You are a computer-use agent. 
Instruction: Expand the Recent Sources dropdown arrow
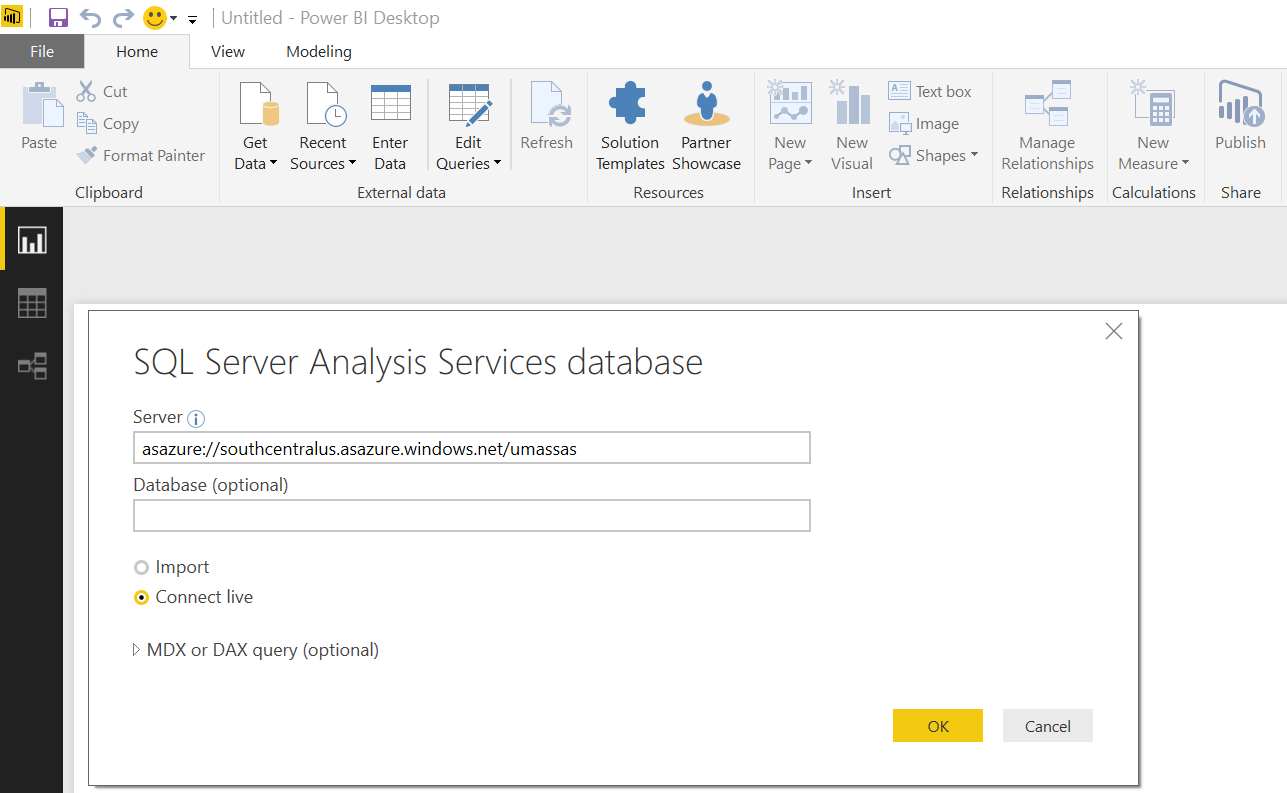click(351, 164)
